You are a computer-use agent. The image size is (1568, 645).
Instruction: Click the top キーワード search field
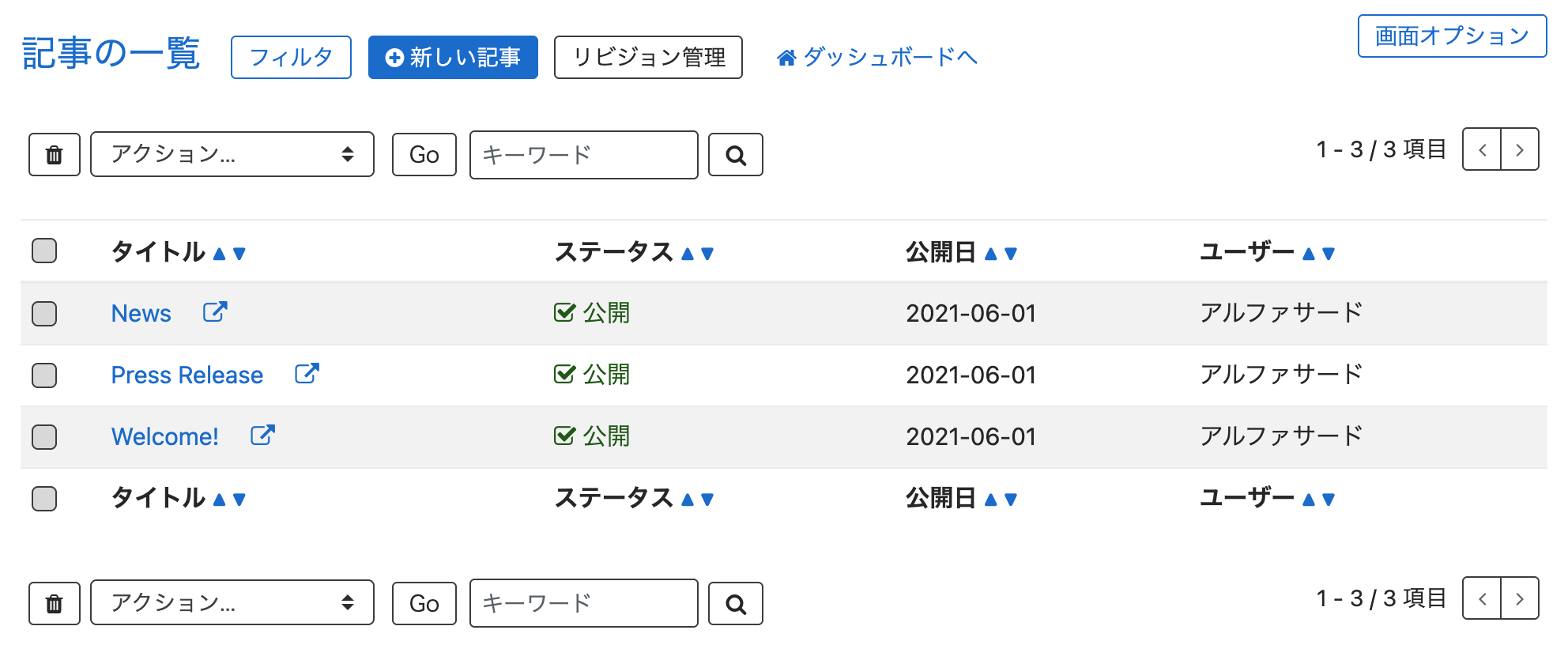tap(584, 155)
